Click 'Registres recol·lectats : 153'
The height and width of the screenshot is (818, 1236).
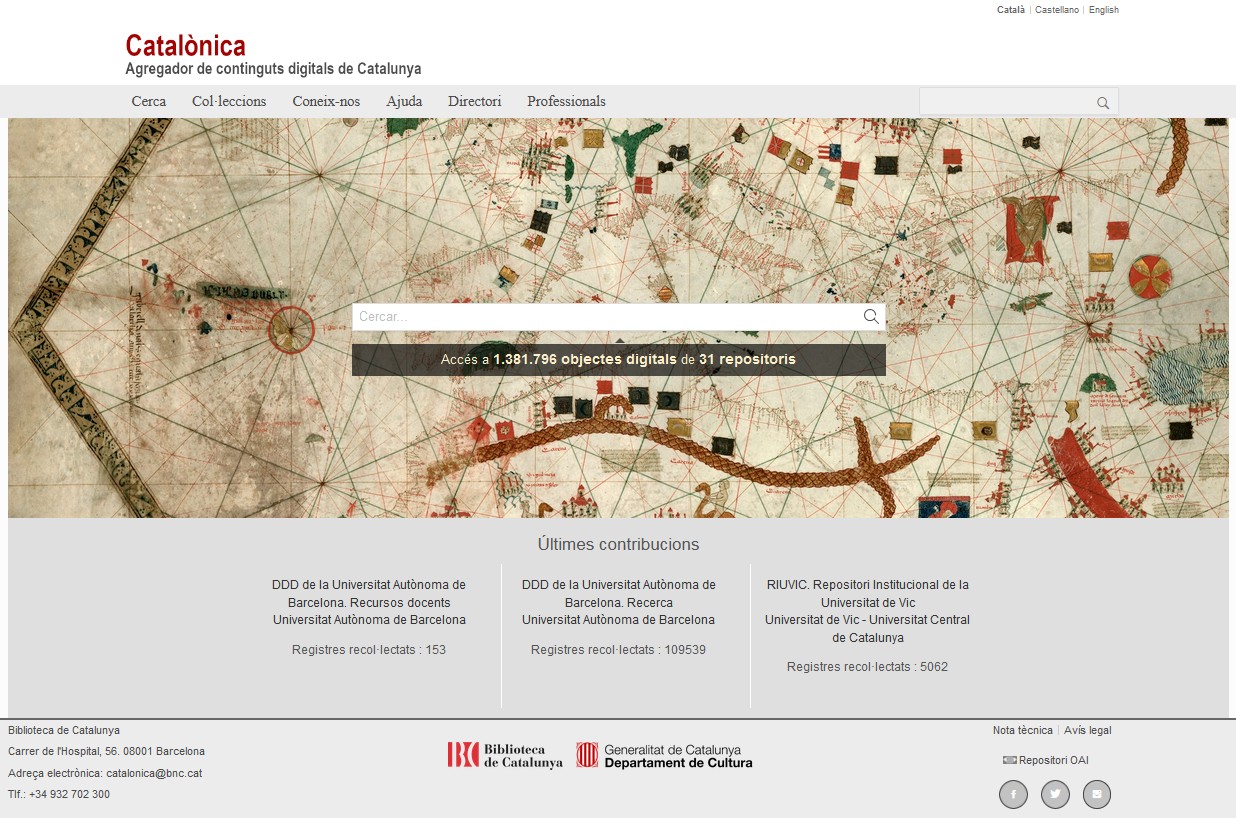[x=369, y=650]
